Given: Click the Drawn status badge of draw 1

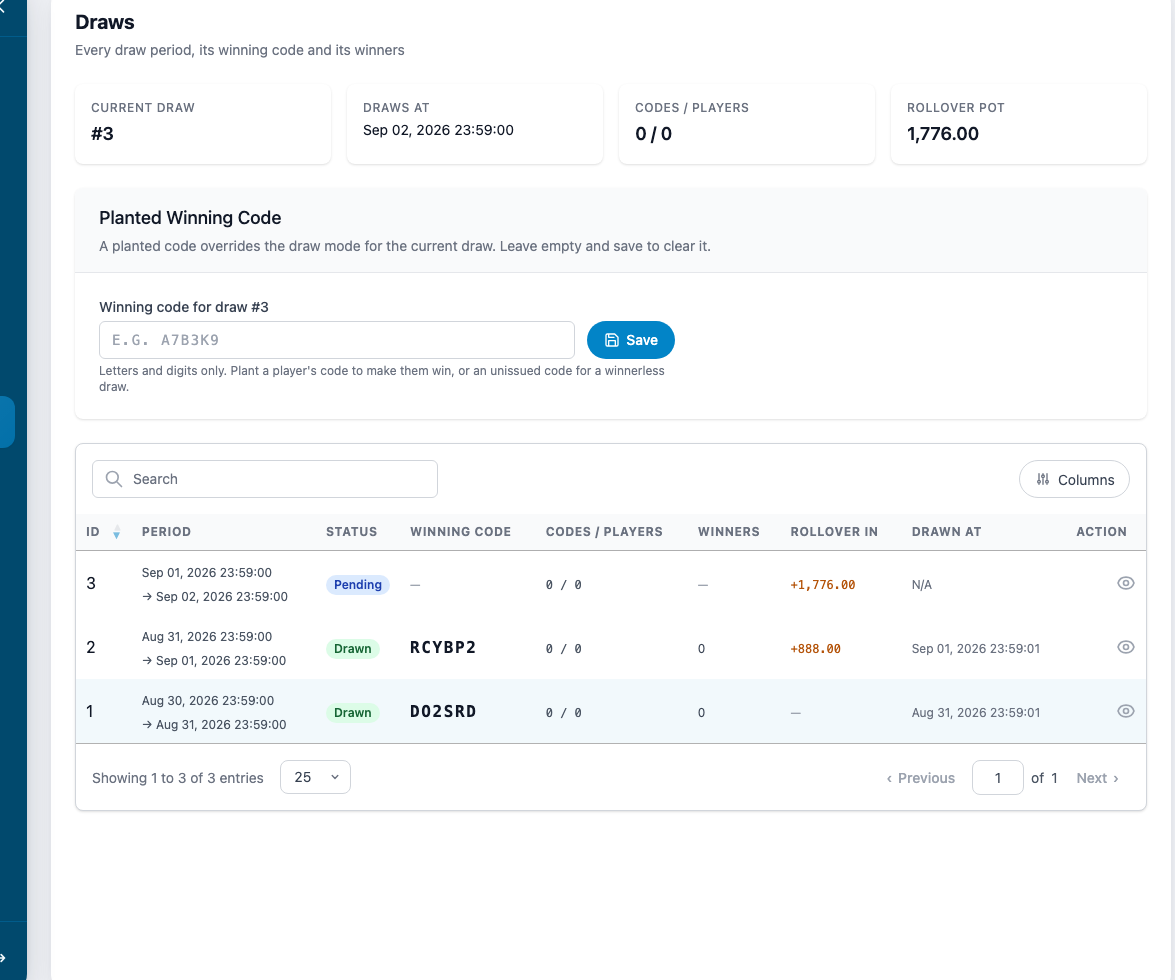Looking at the screenshot, I should point(352,713).
